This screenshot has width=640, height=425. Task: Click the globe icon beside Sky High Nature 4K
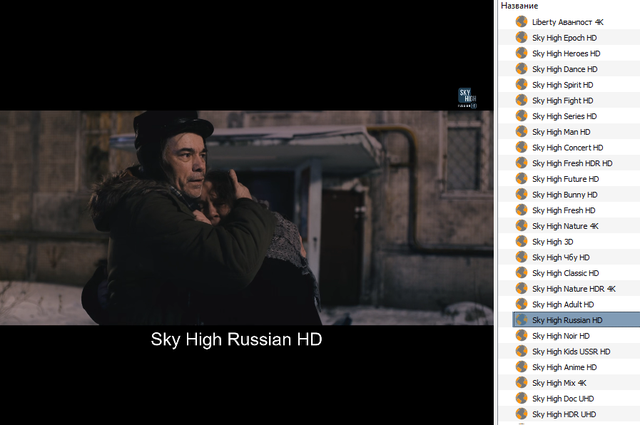521,225
